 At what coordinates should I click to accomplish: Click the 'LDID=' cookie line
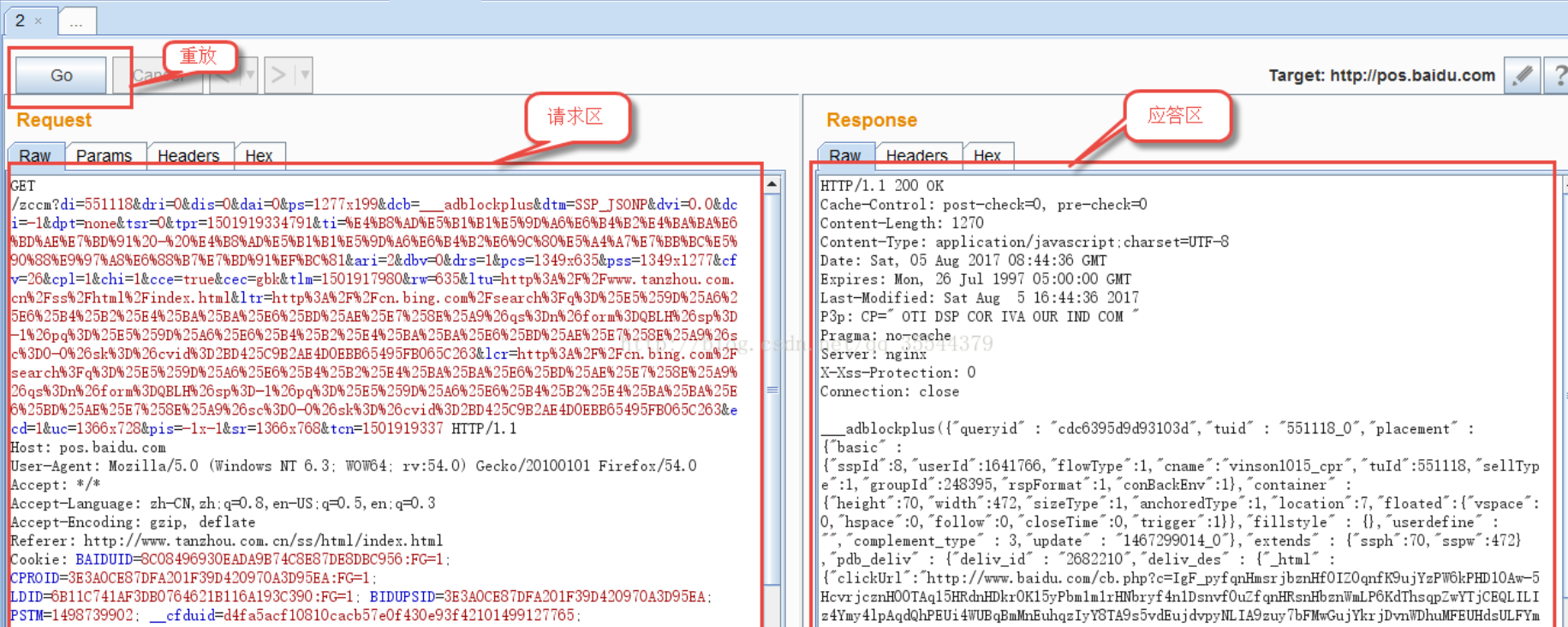click(361, 597)
